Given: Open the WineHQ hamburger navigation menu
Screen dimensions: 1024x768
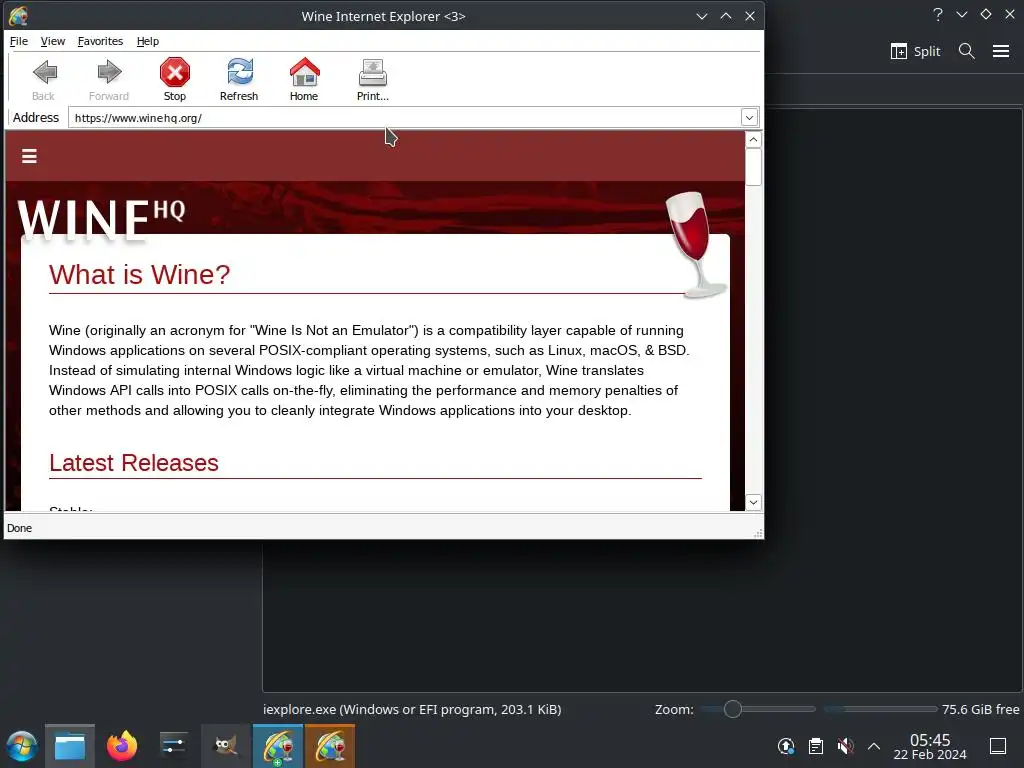Looking at the screenshot, I should coord(29,156).
